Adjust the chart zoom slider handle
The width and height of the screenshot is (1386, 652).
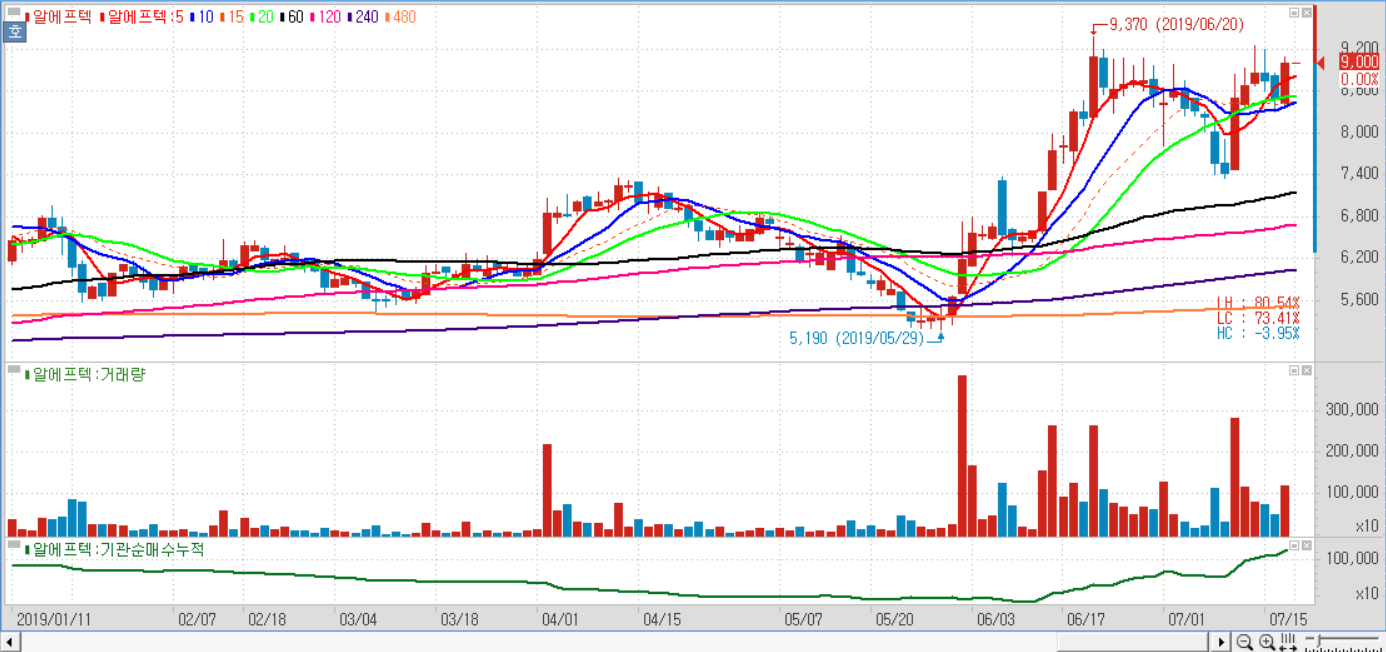(x=1319, y=640)
